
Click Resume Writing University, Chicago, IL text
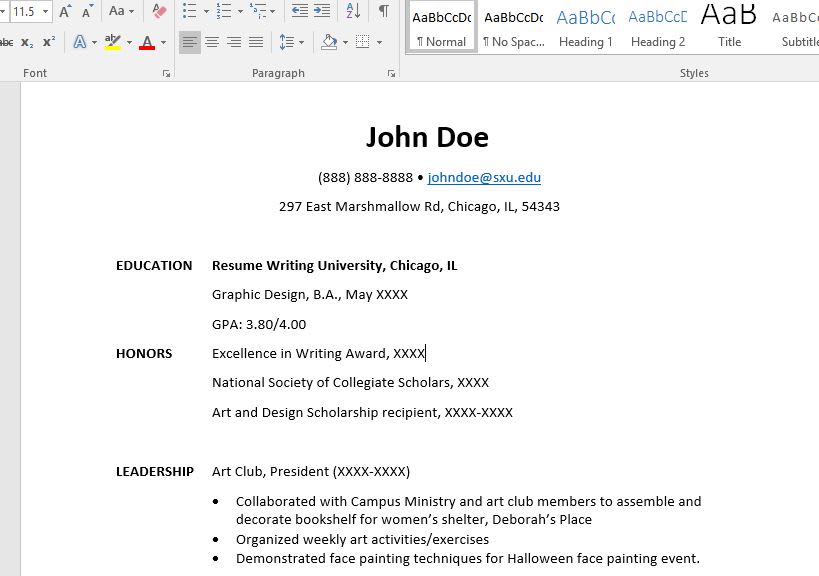click(334, 266)
